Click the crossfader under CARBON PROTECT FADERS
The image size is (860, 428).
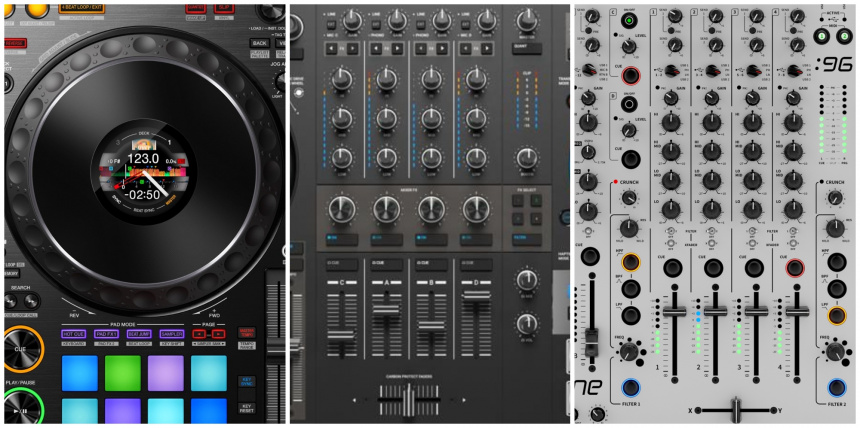(x=408, y=399)
